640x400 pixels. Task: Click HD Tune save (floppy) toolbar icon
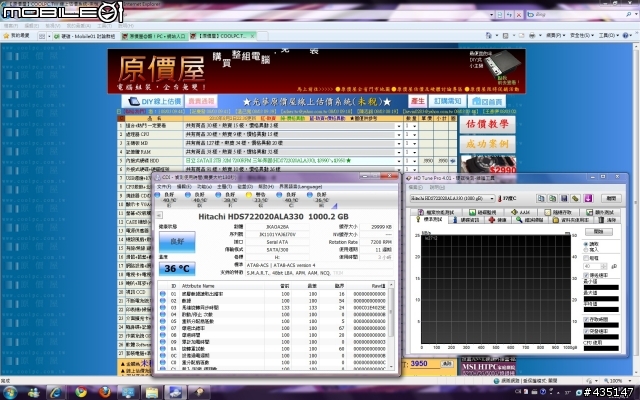[564, 198]
